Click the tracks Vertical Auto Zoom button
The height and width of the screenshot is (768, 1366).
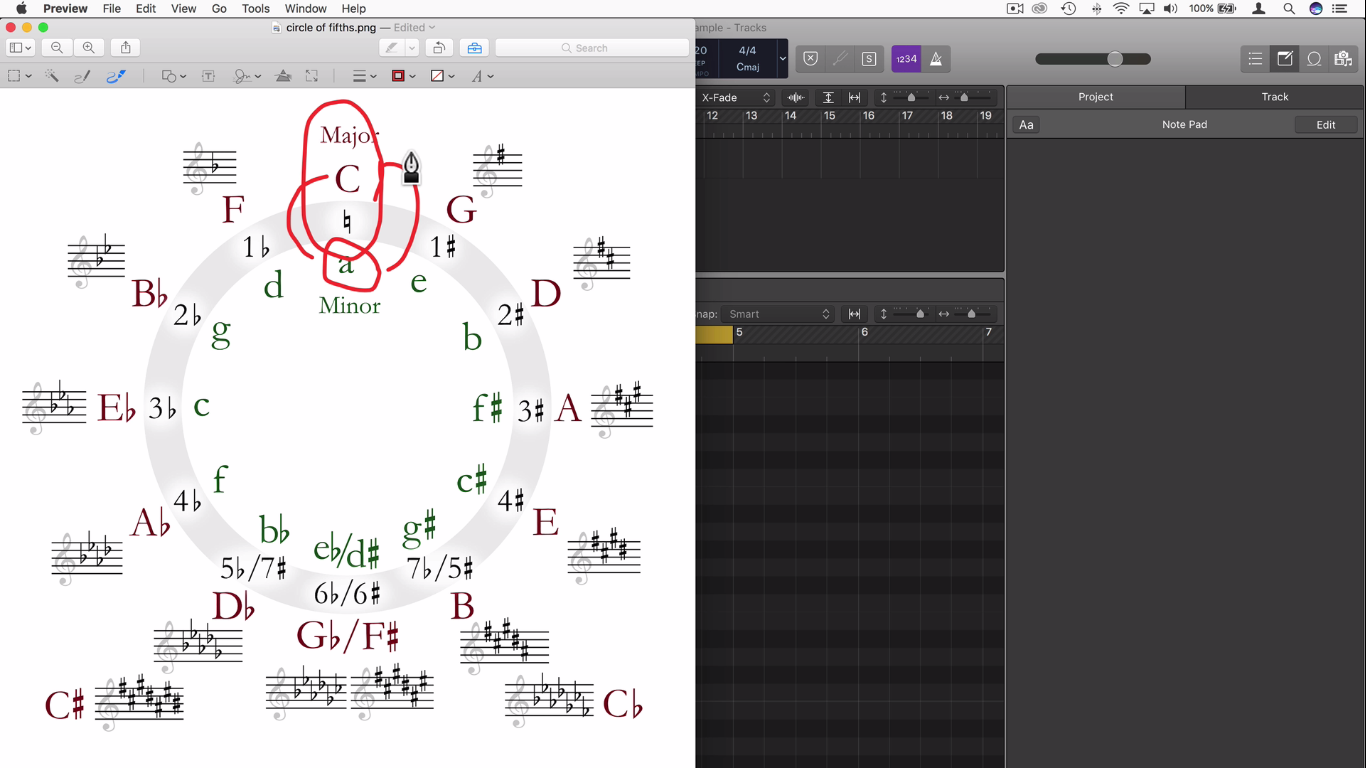pos(828,97)
